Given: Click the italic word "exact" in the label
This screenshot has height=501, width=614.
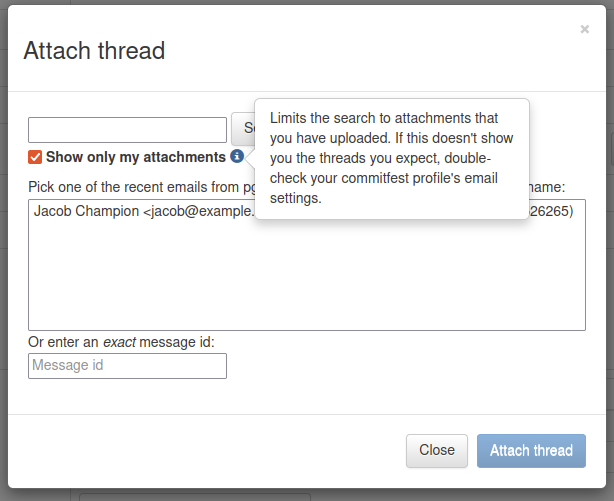Looking at the screenshot, I should (x=119, y=342).
